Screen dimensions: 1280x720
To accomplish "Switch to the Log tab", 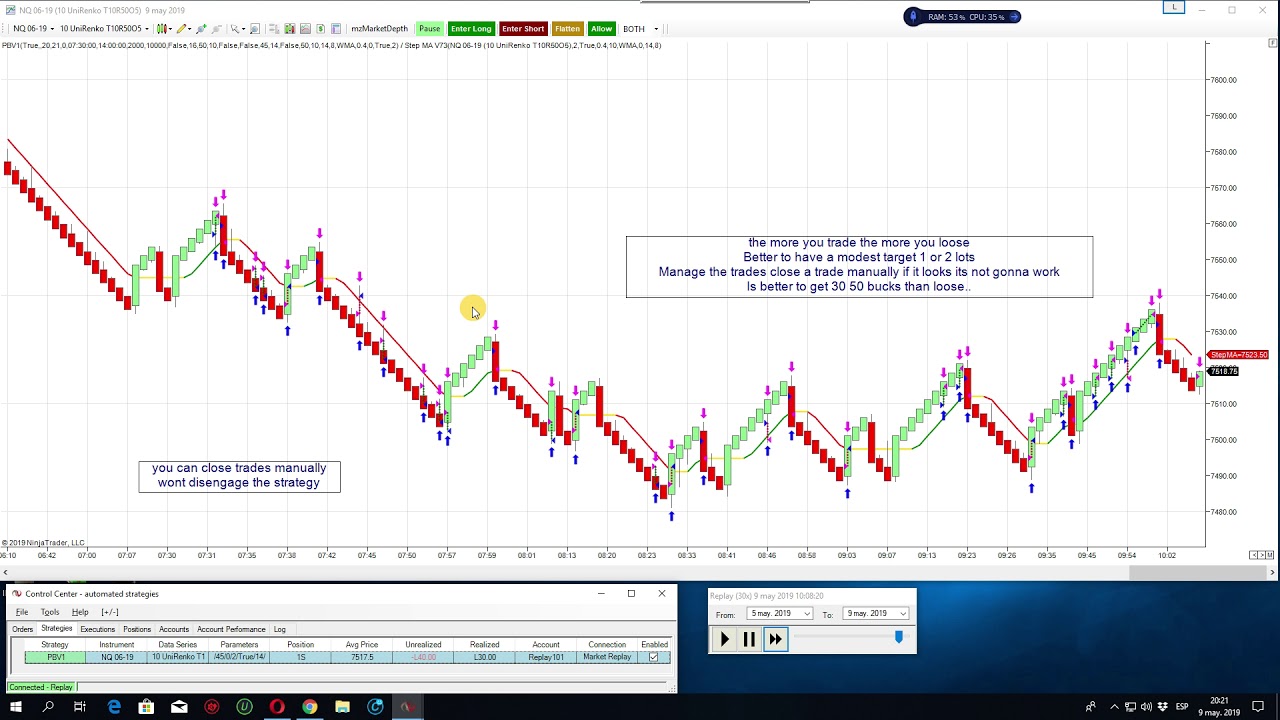I will coord(280,629).
